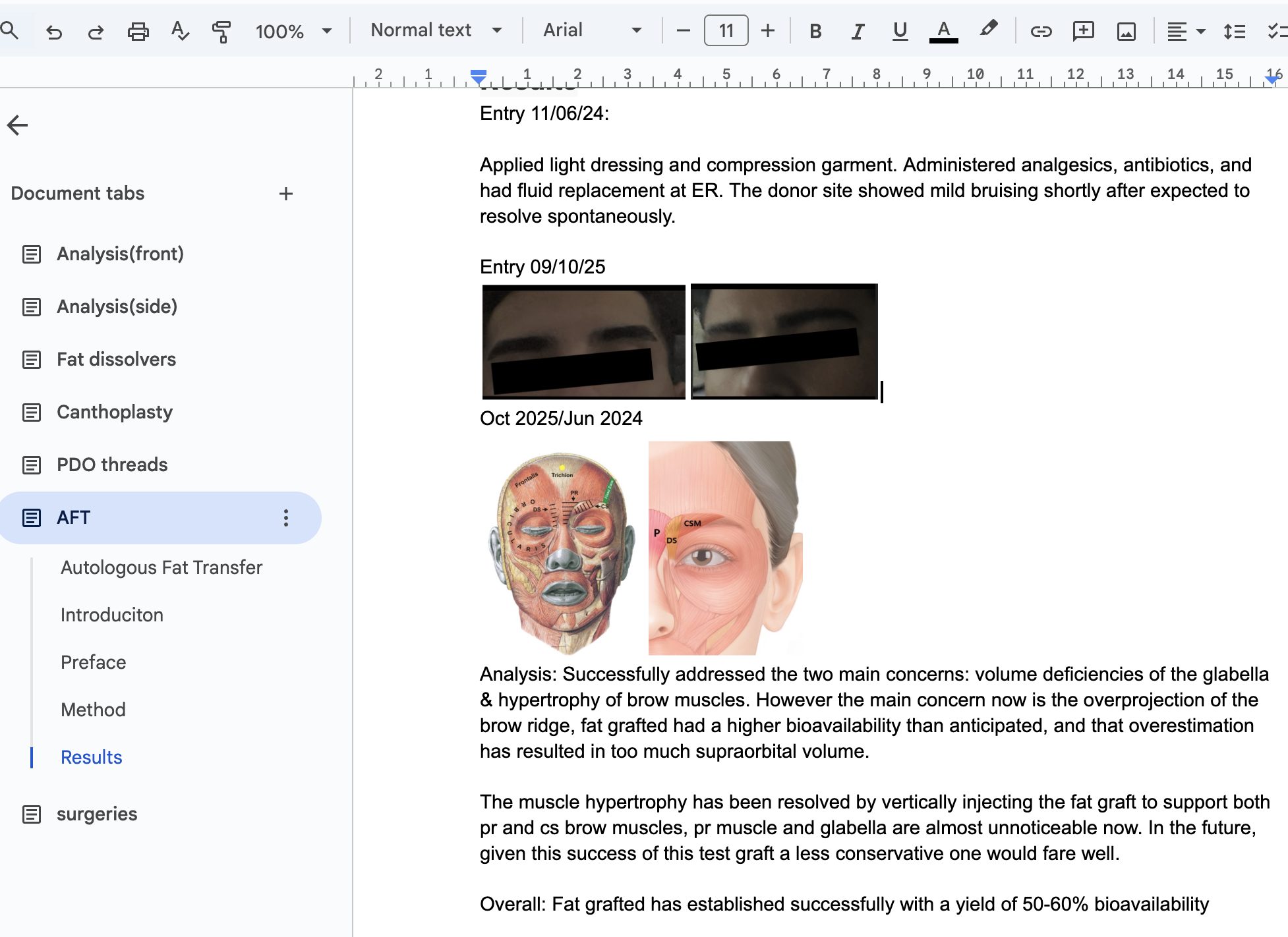Toggle Italic formatting
The height and width of the screenshot is (937, 1288).
click(x=858, y=31)
